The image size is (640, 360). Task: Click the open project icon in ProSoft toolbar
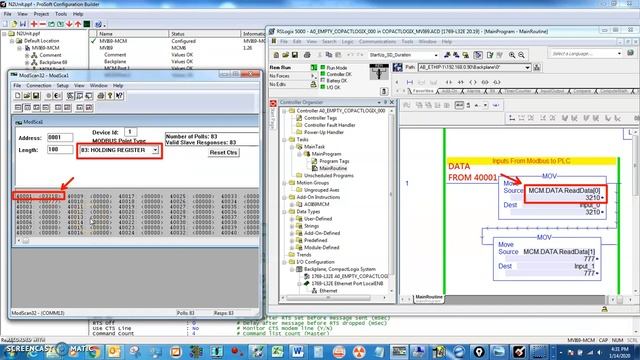(14, 24)
